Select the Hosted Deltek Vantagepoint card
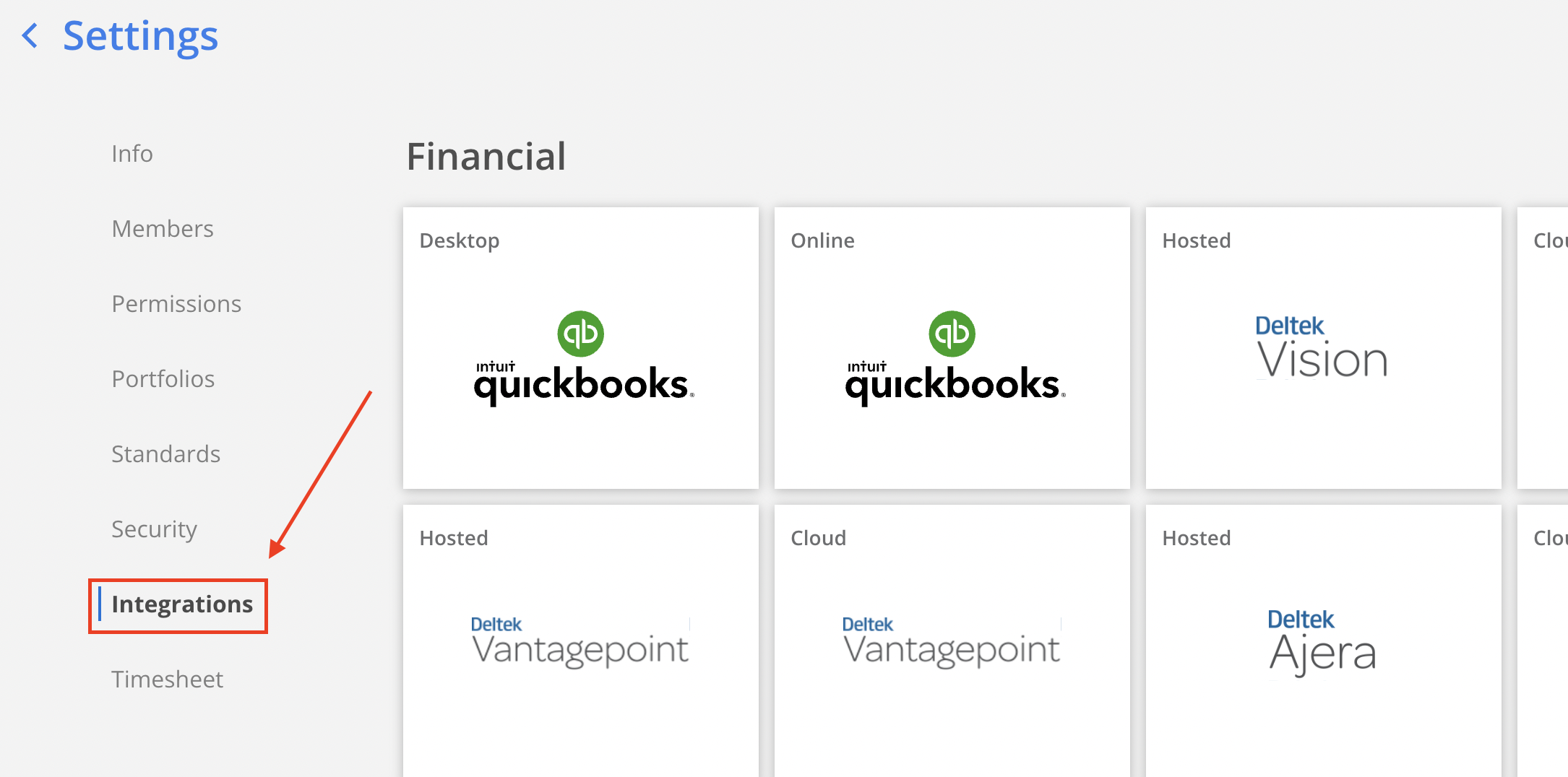Image resolution: width=1568 pixels, height=777 pixels. point(581,641)
